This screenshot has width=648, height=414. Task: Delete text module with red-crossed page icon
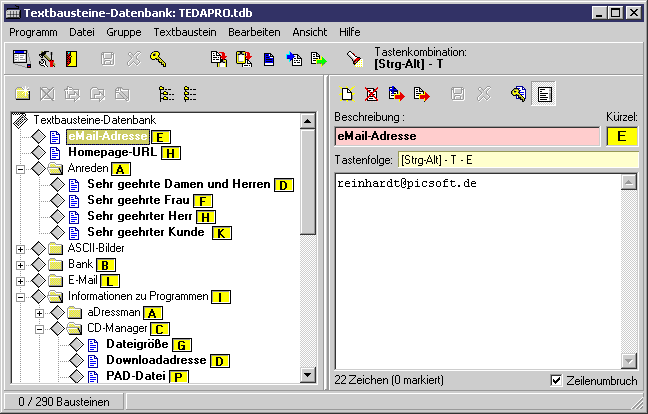(372, 94)
